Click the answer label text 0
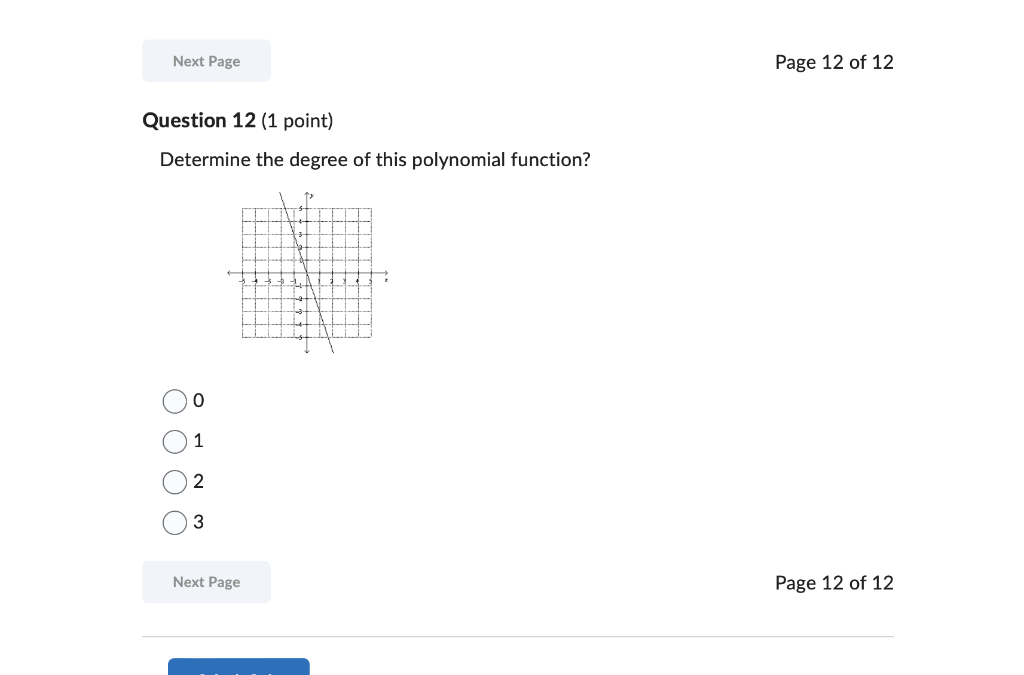1024x675 pixels. tap(199, 400)
